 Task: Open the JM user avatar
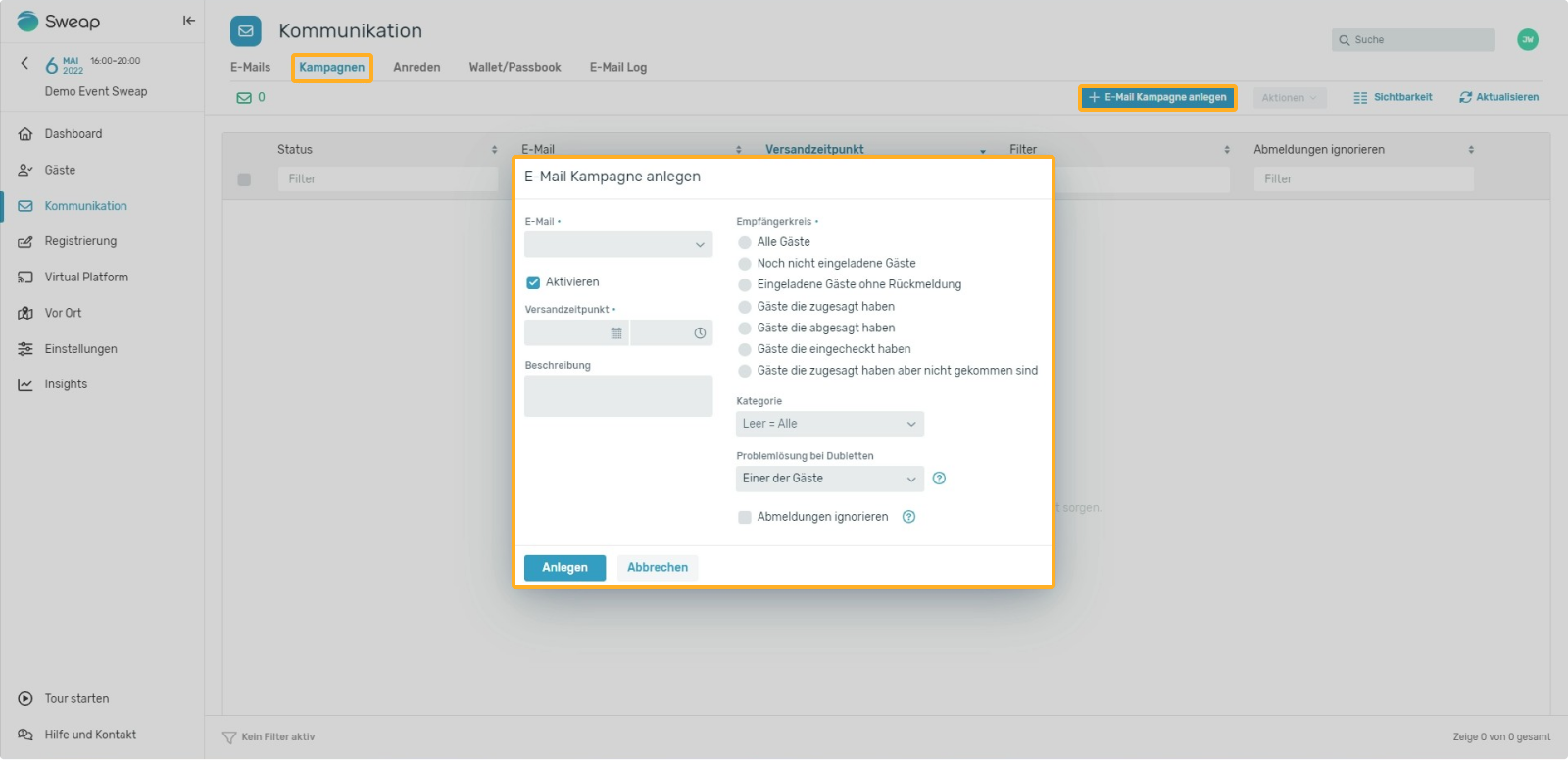pos(1527,39)
